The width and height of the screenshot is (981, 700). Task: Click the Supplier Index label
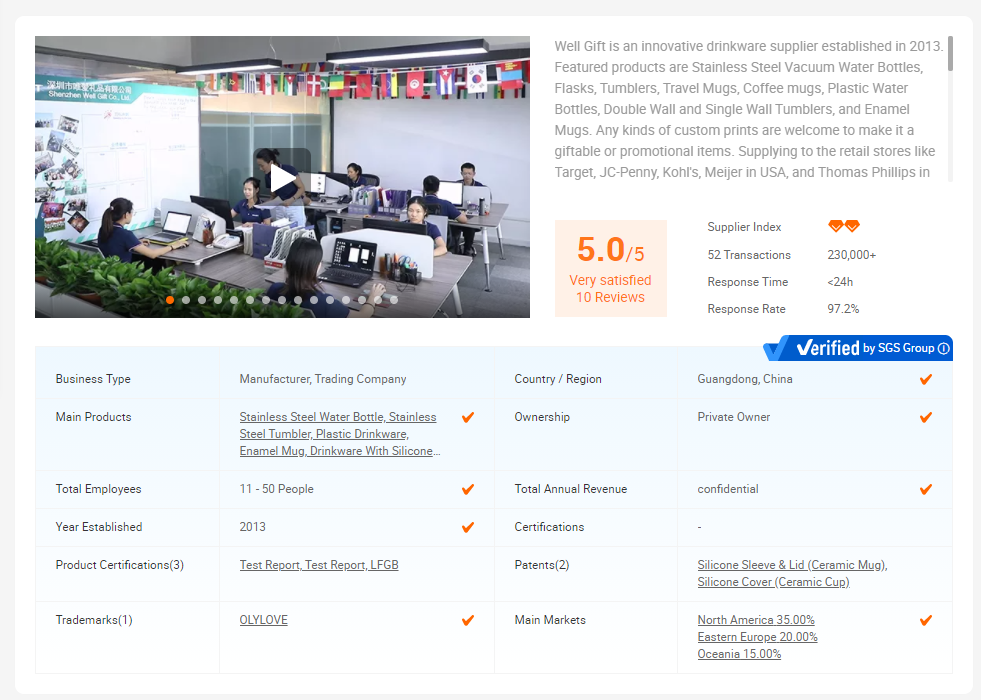coord(744,227)
